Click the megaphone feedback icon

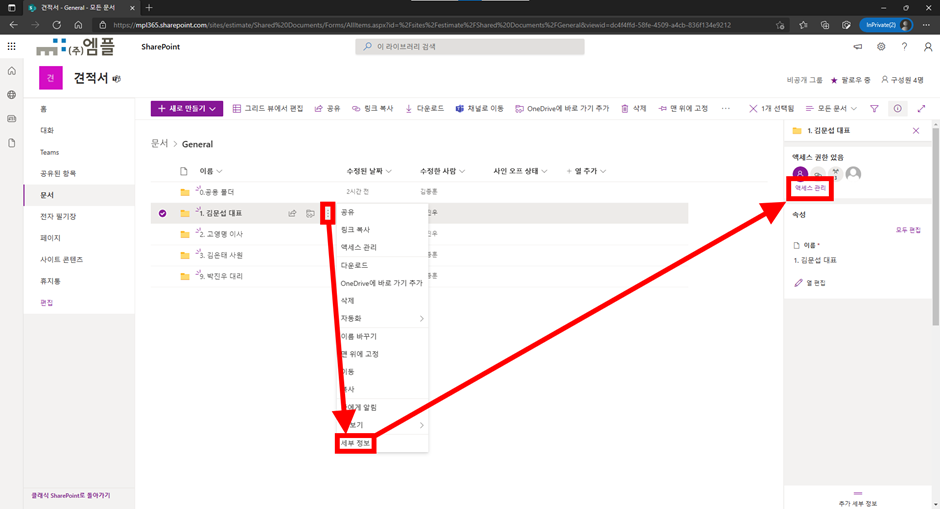click(858, 46)
